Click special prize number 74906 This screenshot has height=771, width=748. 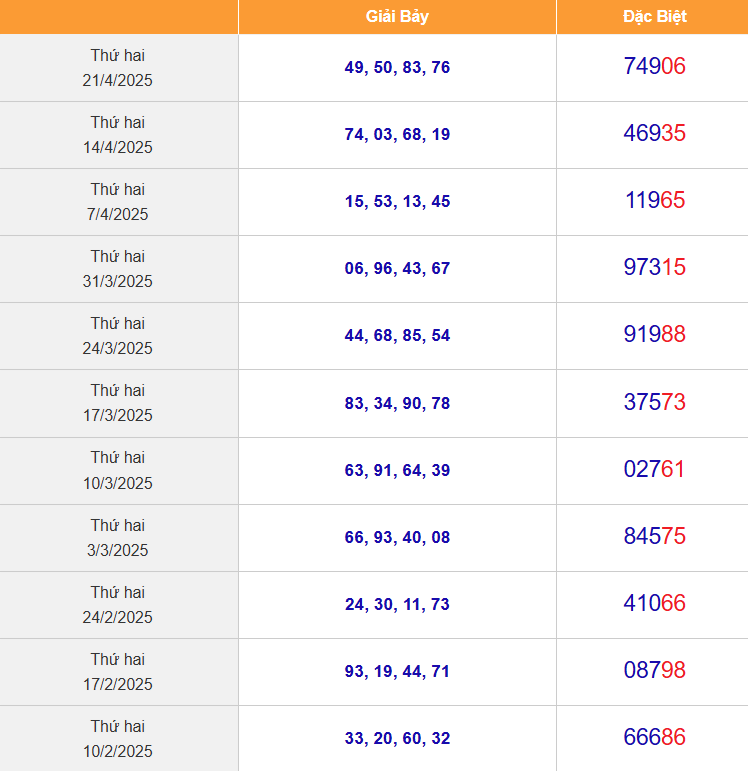(x=654, y=67)
